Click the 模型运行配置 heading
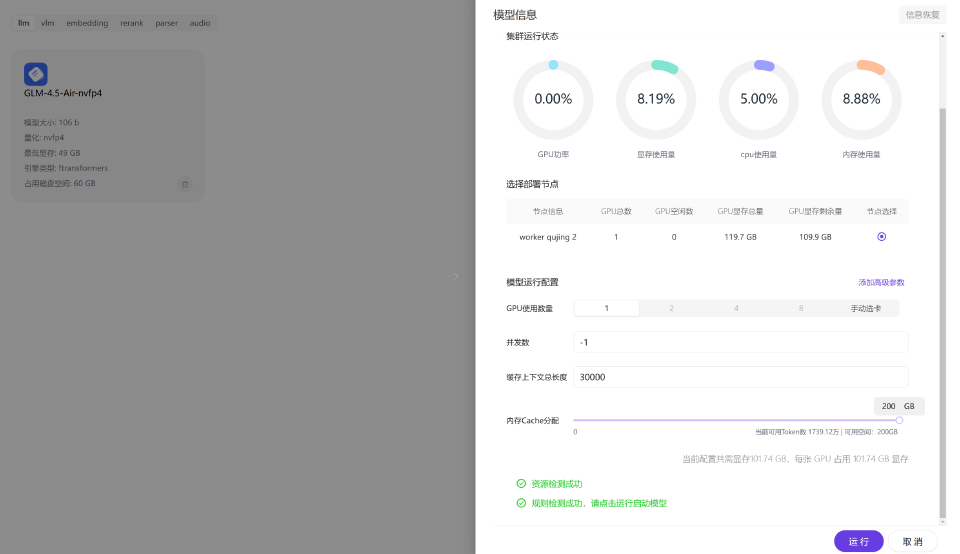 (x=532, y=282)
